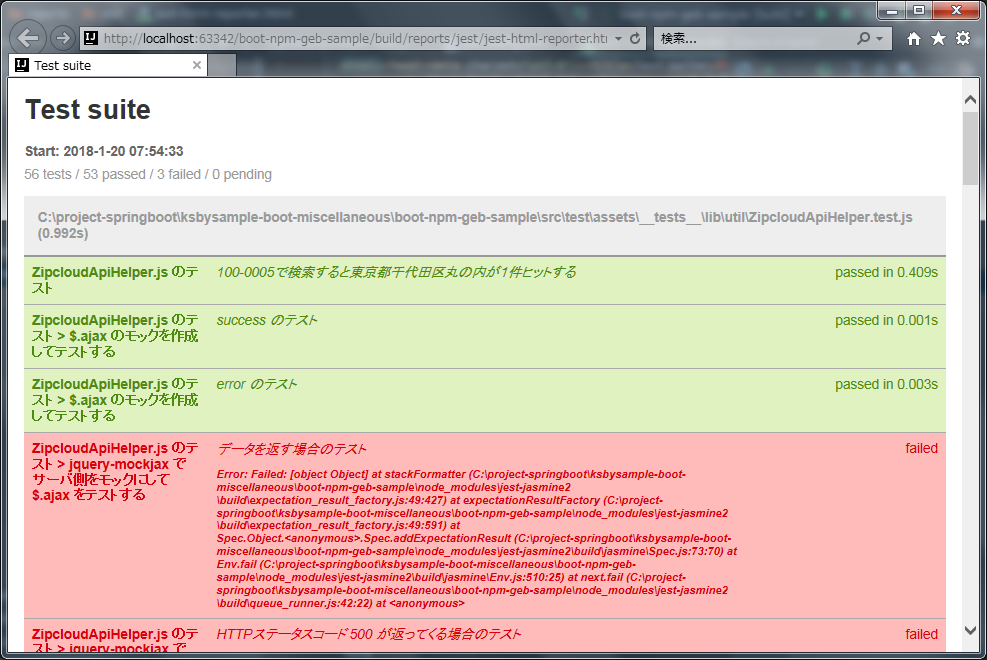Open the browser Home page

pyautogui.click(x=914, y=38)
